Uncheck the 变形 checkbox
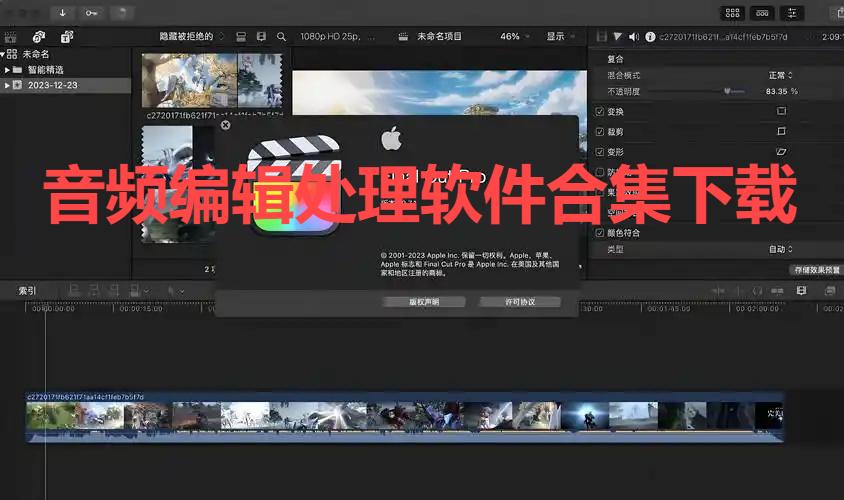Screen dimensions: 844x500 tap(600, 152)
